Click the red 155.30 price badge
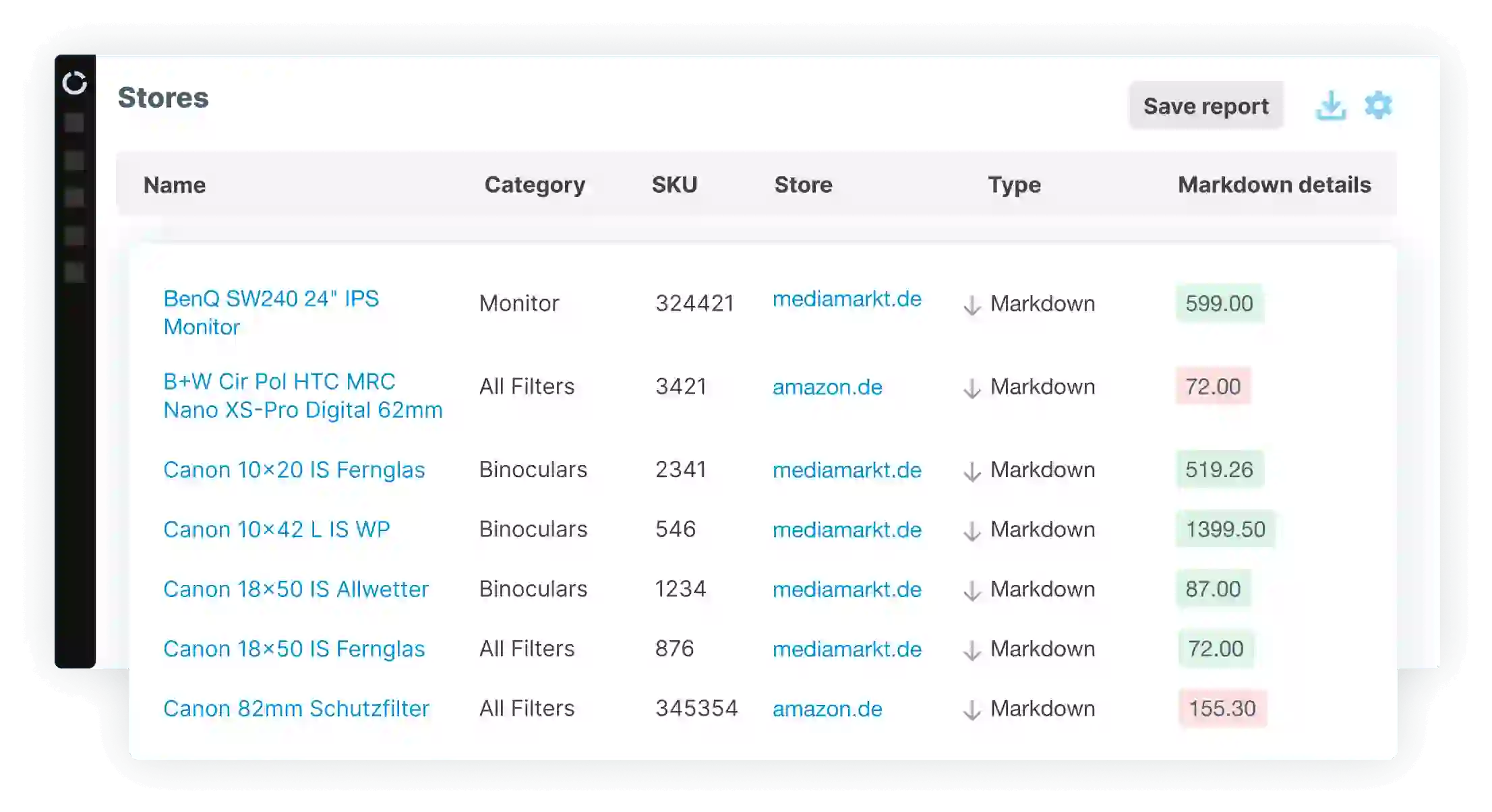This screenshot has width=1492, height=812. [x=1222, y=708]
